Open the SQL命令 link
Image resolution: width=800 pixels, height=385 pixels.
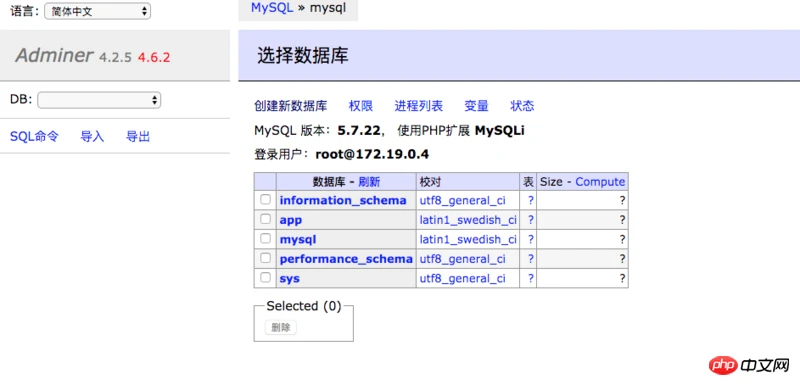(34, 136)
